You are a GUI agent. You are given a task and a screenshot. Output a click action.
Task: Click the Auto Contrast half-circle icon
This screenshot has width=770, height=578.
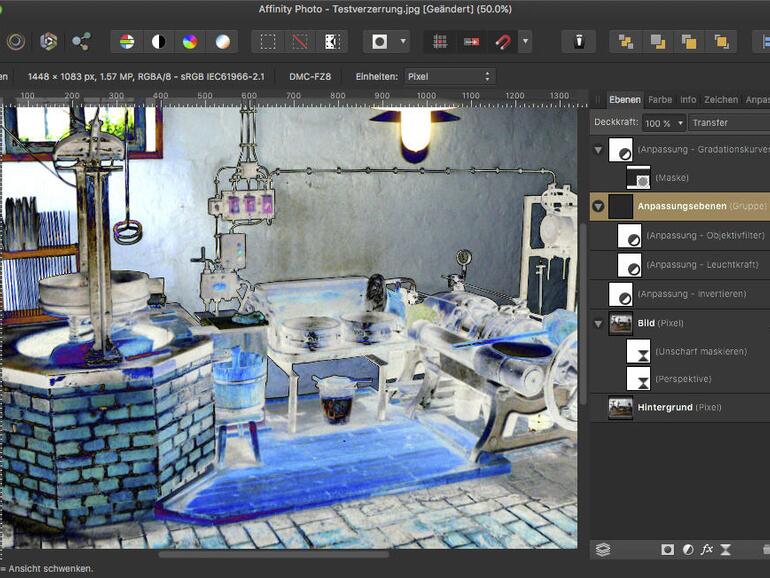(x=158, y=42)
